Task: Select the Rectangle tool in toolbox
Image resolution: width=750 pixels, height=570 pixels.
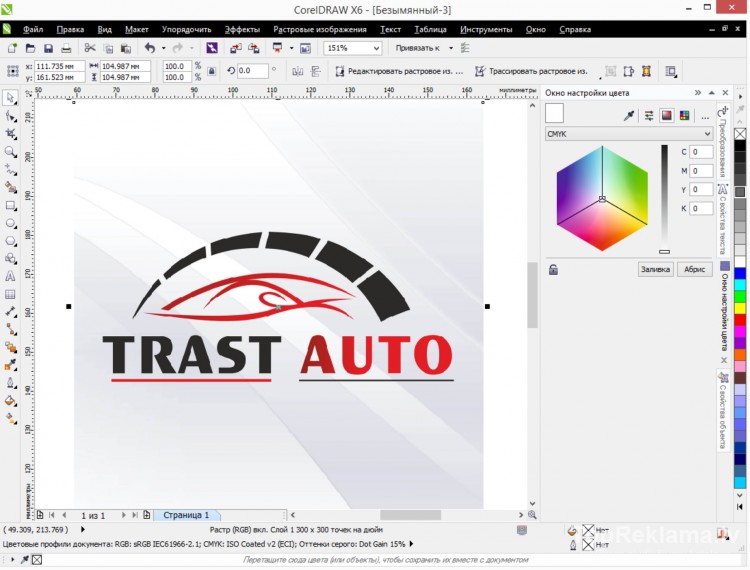Action: (10, 205)
